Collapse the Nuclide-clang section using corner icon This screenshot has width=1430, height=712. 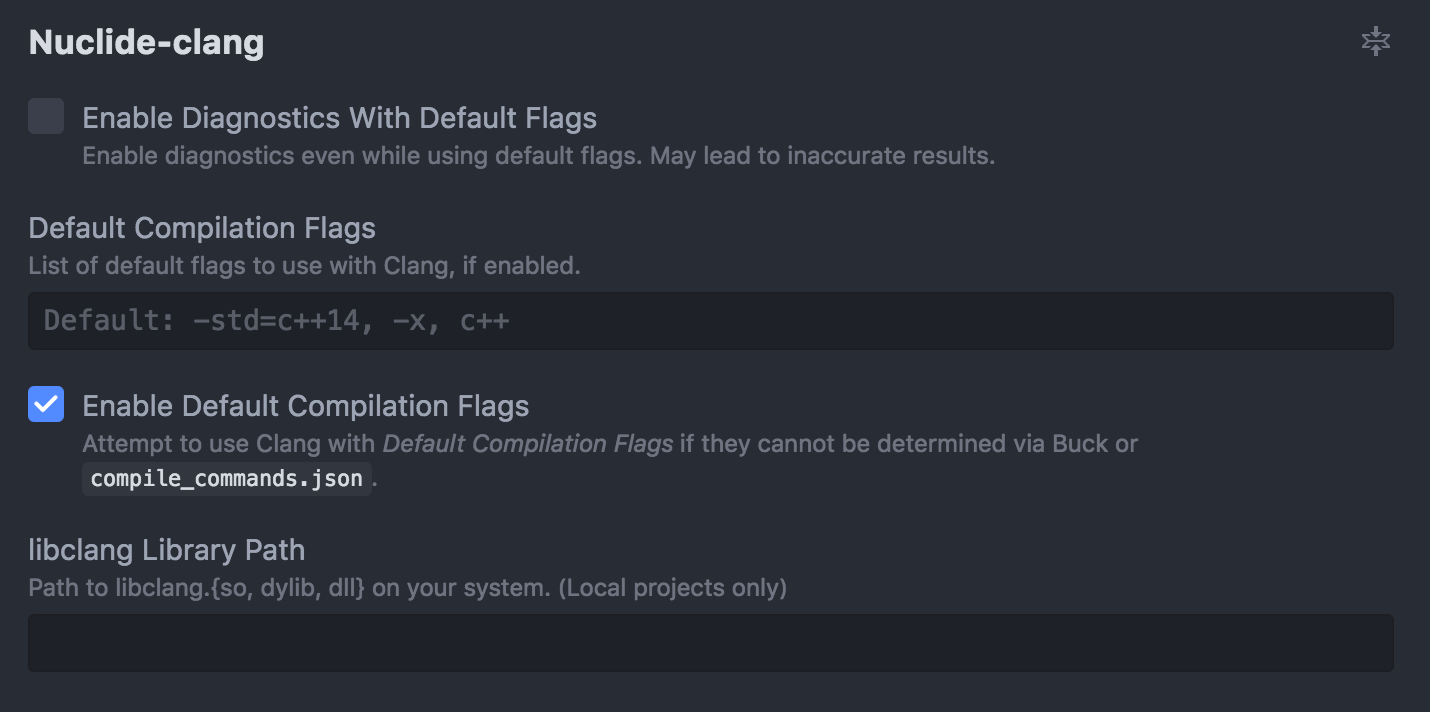pyautogui.click(x=1376, y=41)
